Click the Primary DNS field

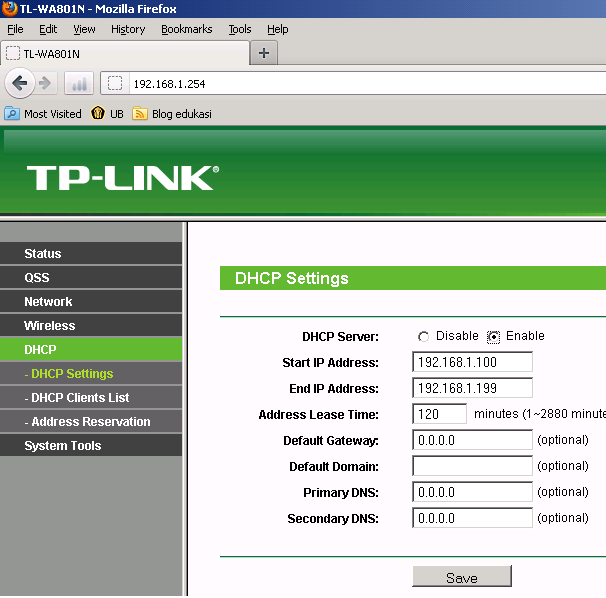point(472,492)
